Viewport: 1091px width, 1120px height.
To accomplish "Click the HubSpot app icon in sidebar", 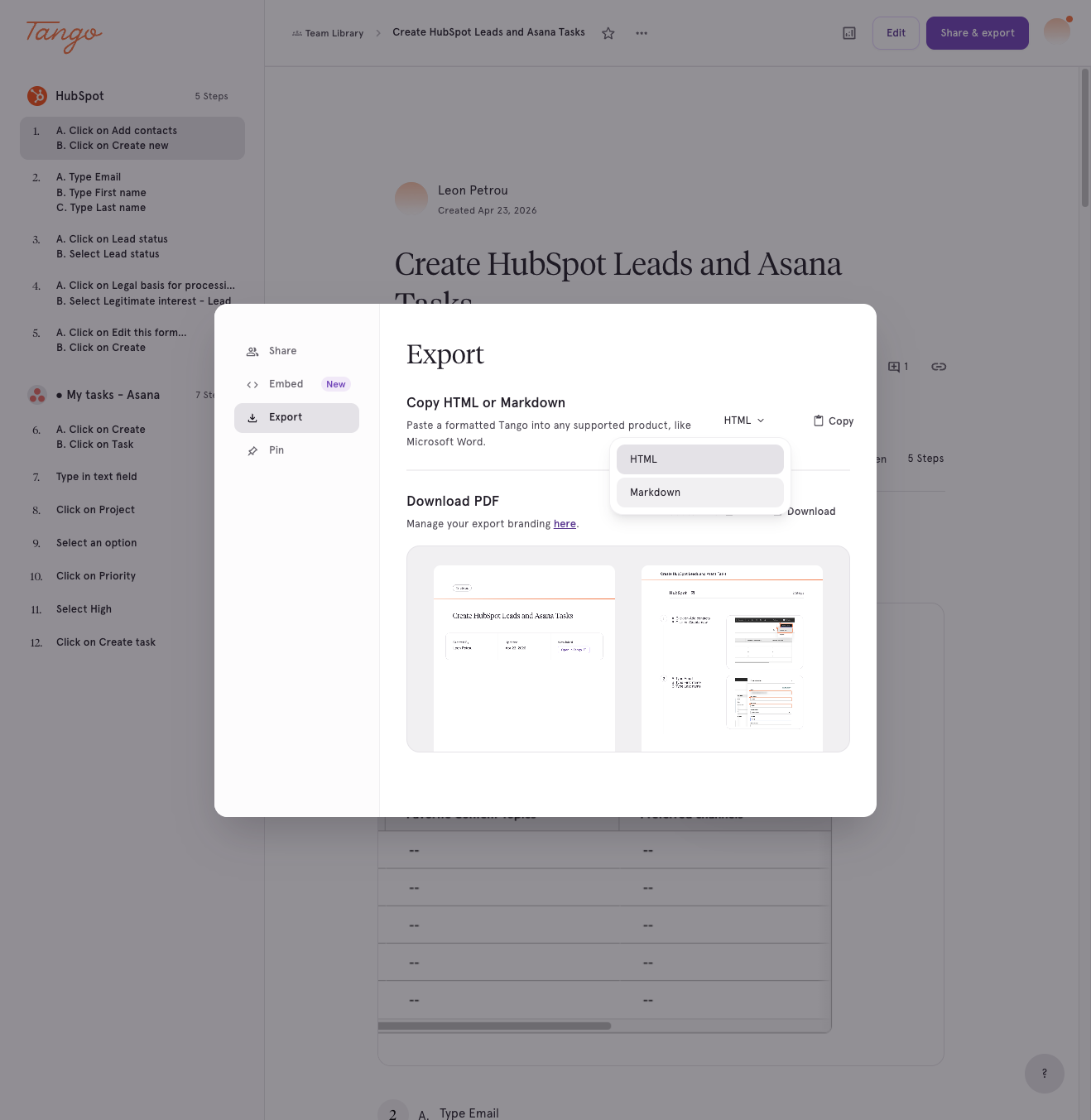I will click(37, 96).
